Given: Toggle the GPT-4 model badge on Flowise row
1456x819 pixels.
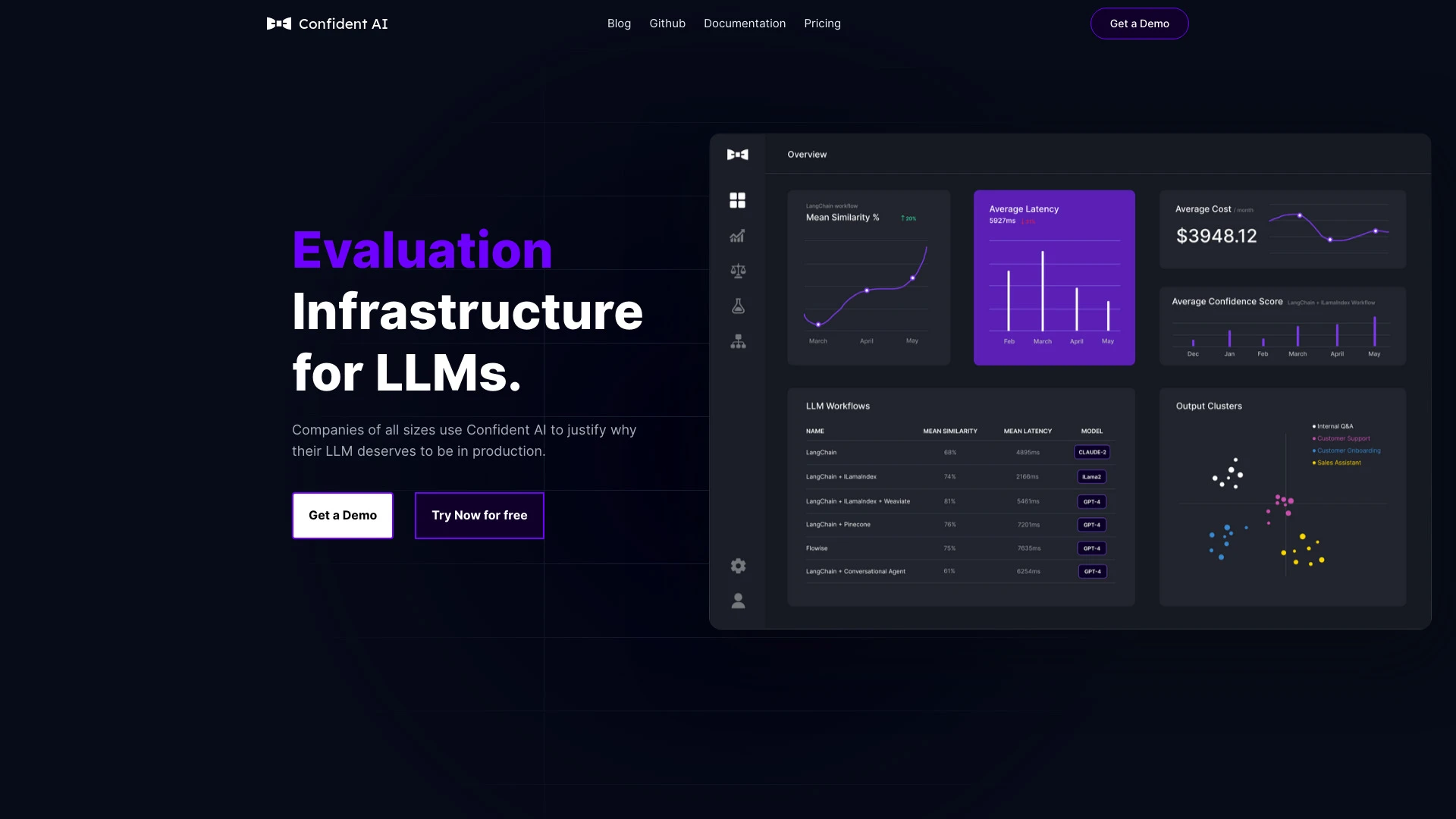Looking at the screenshot, I should tap(1091, 547).
